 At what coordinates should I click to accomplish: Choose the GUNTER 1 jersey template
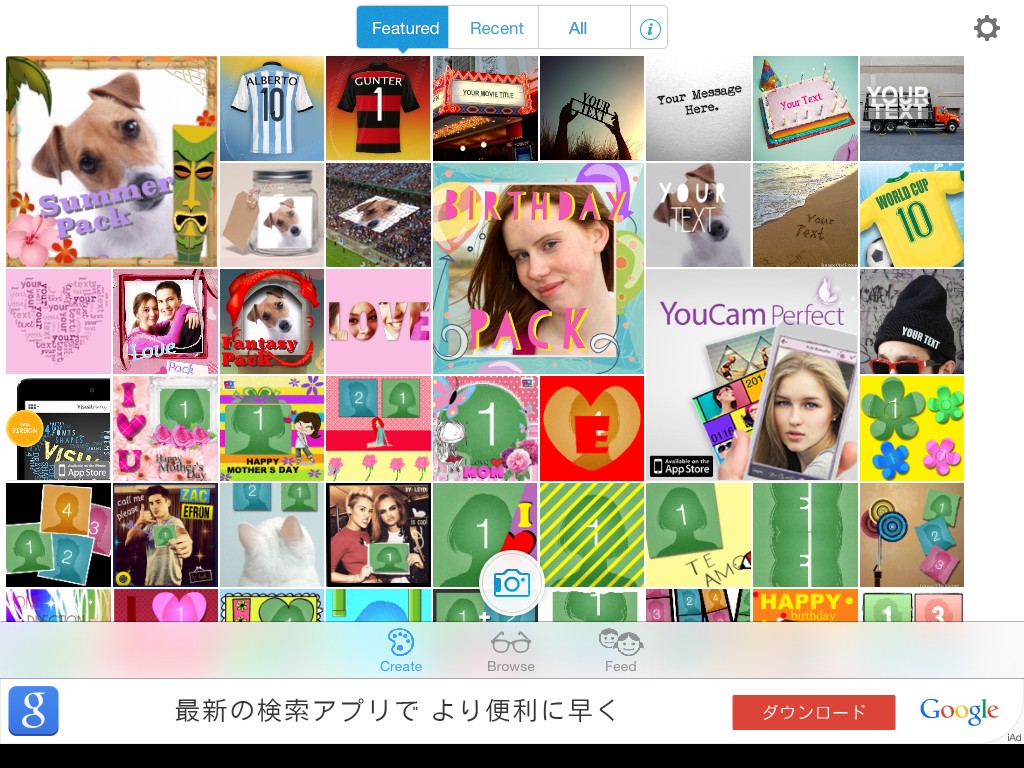378,108
